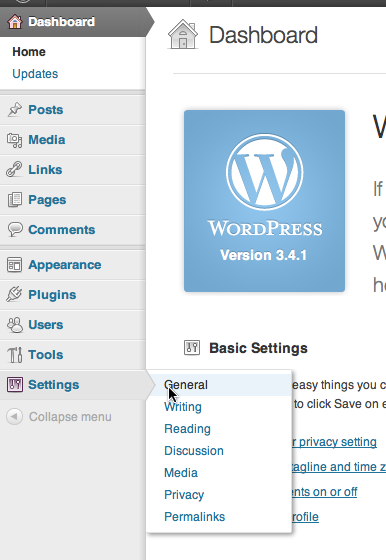Click the Pages document icon

(x=15, y=200)
